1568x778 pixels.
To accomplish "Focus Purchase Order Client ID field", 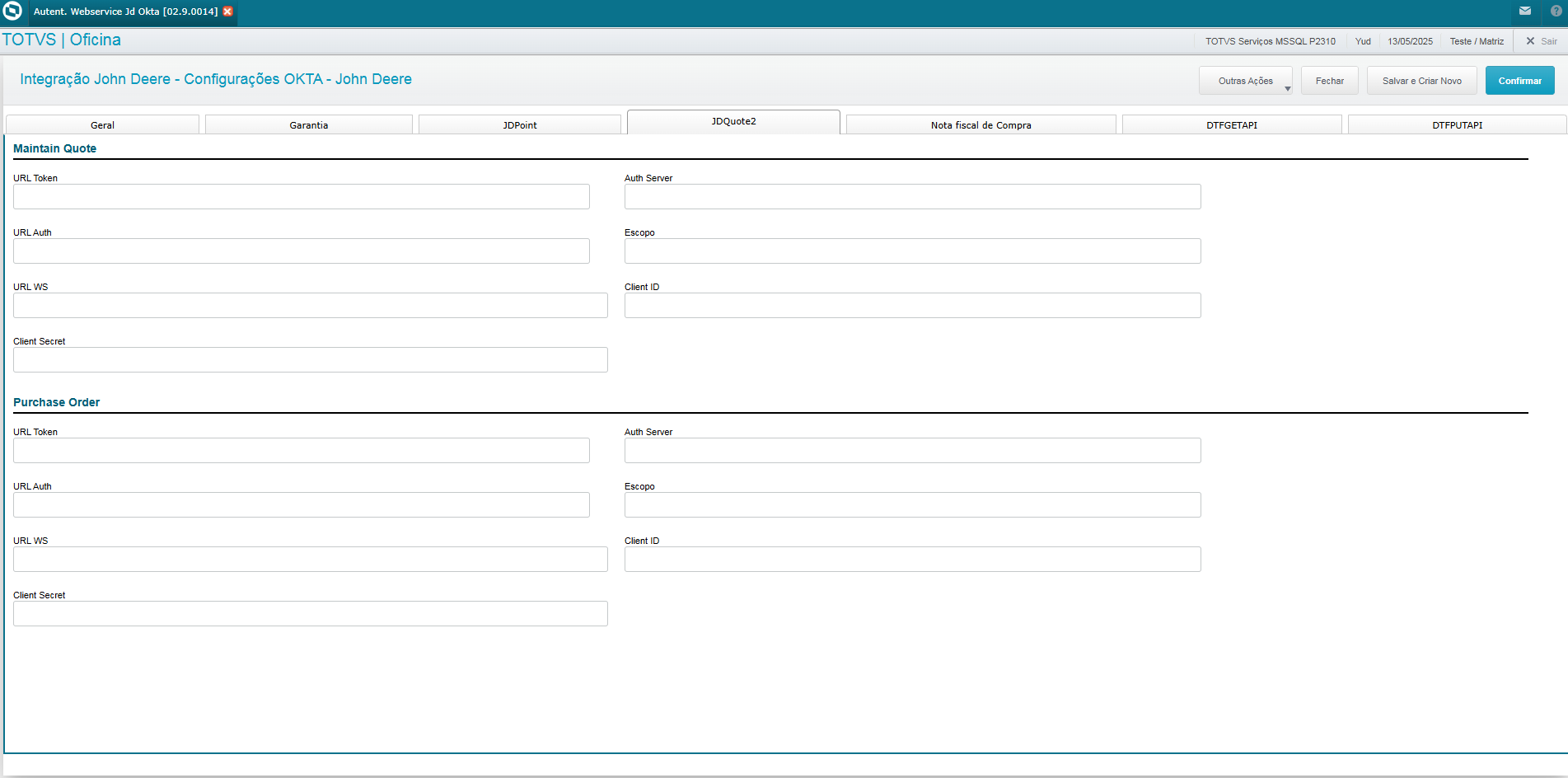I will click(913, 560).
